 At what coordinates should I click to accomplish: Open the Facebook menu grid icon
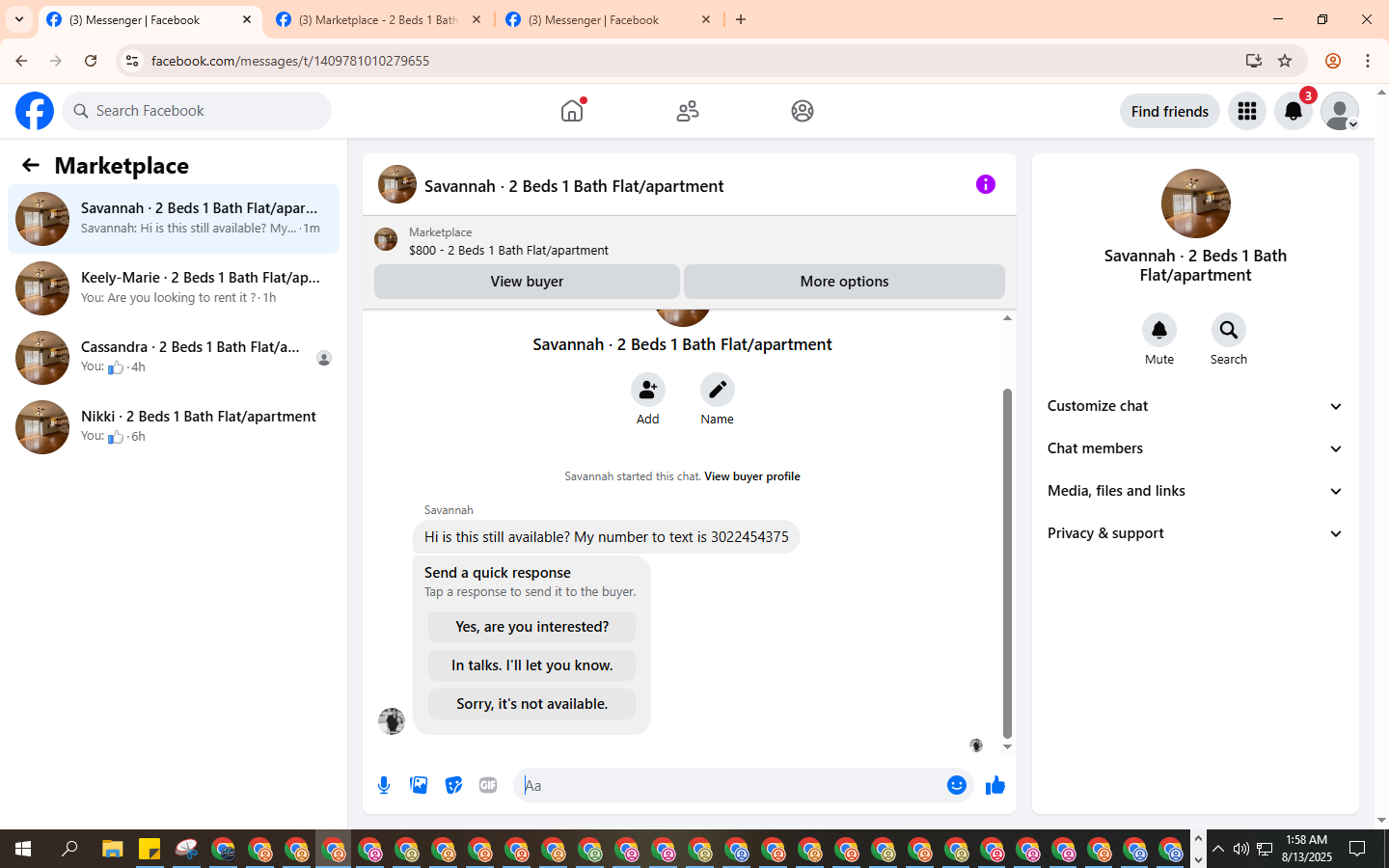pyautogui.click(x=1247, y=111)
